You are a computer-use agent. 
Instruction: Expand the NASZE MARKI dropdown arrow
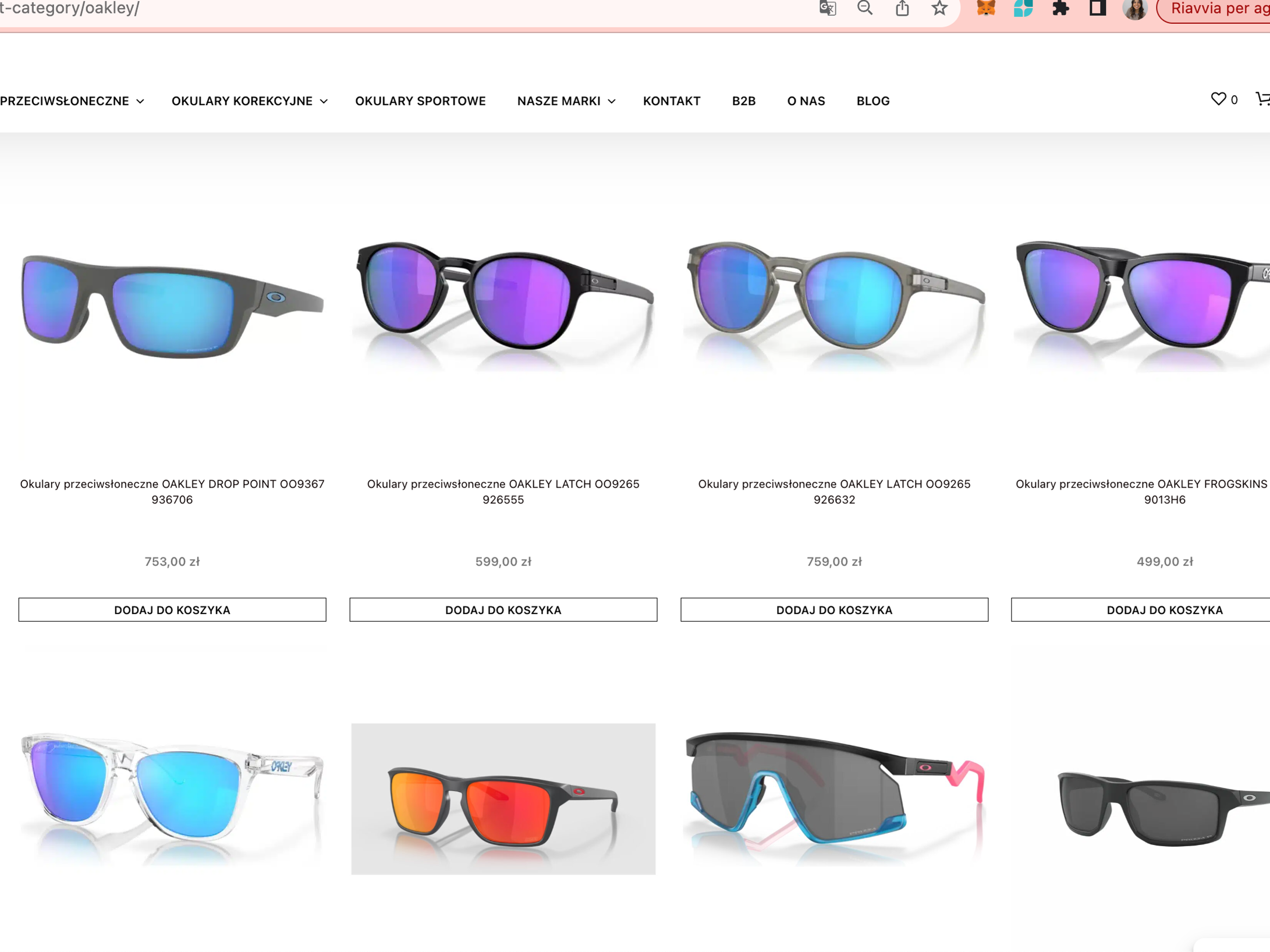612,101
